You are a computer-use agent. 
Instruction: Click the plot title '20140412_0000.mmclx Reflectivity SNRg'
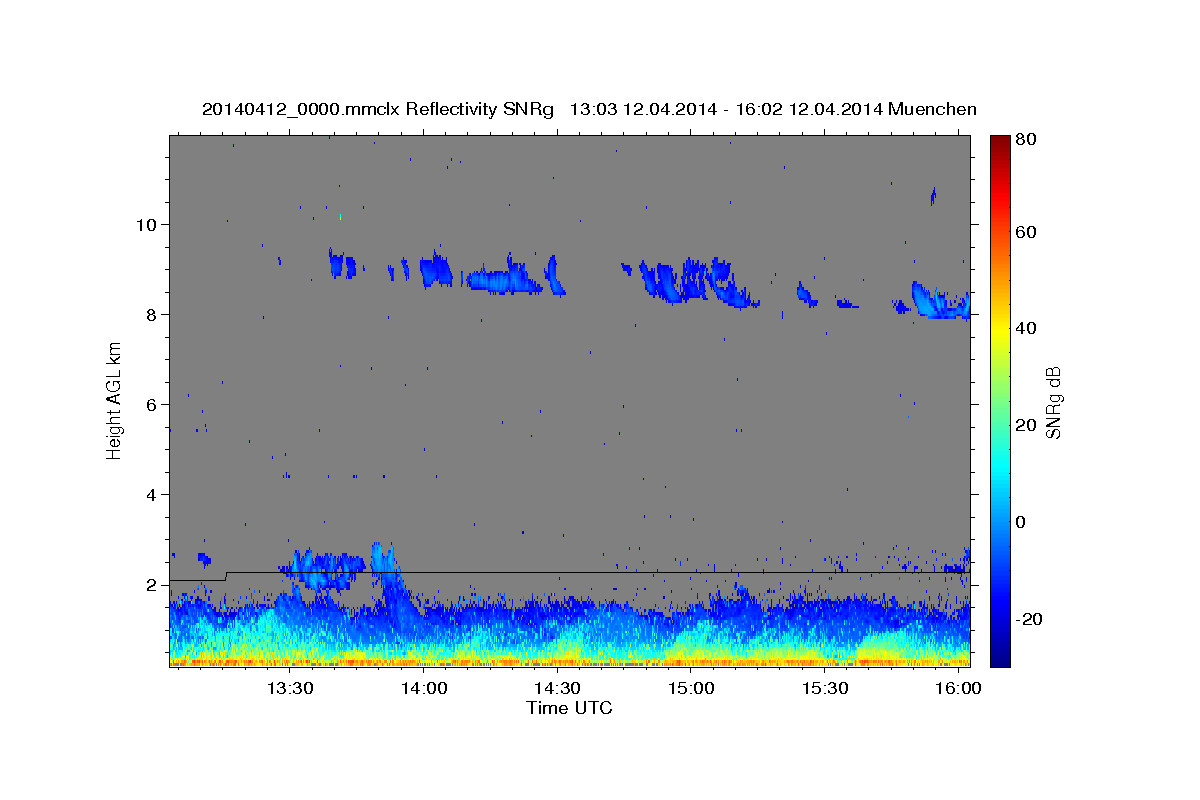coord(378,109)
